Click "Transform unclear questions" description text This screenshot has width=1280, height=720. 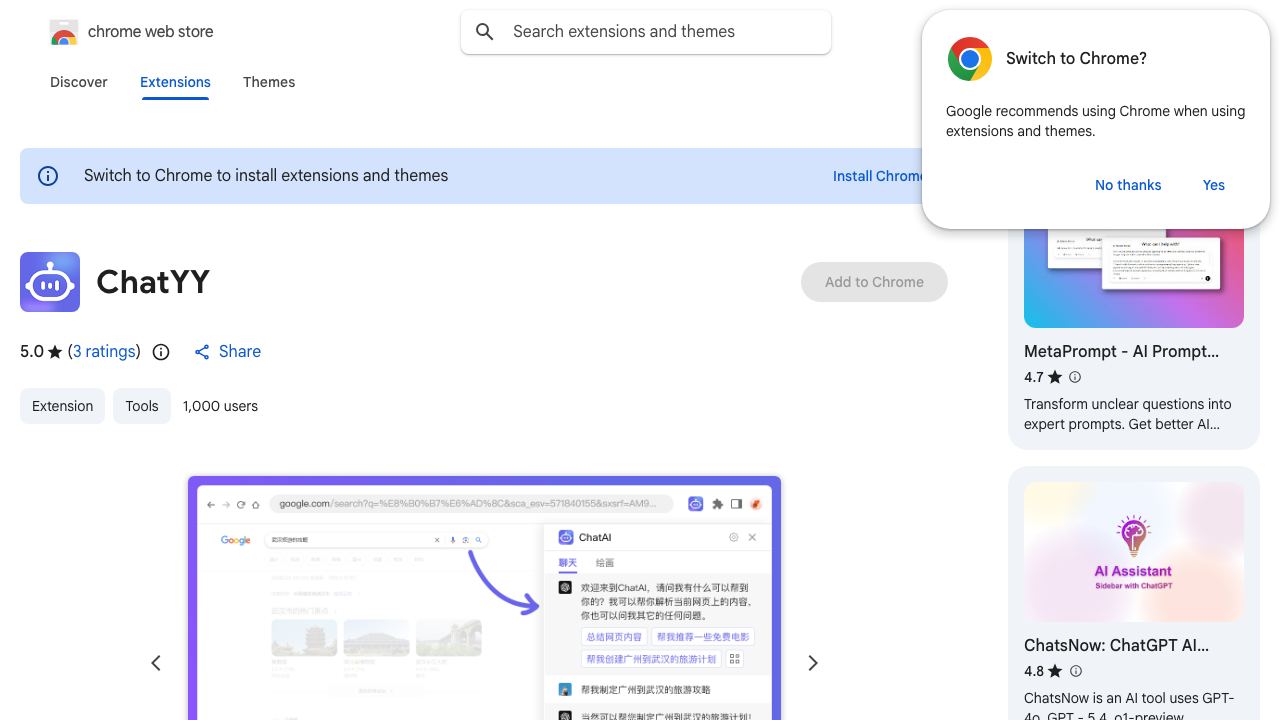[1128, 414]
